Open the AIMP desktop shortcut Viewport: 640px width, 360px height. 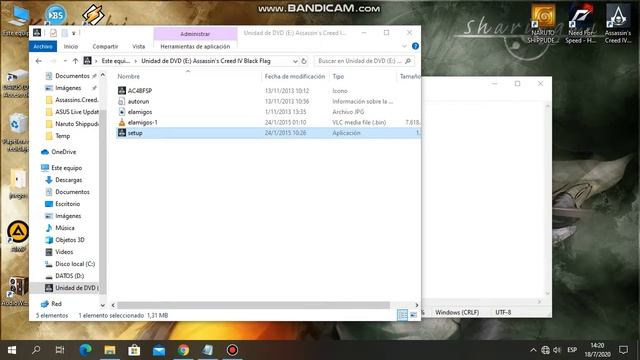[18, 236]
